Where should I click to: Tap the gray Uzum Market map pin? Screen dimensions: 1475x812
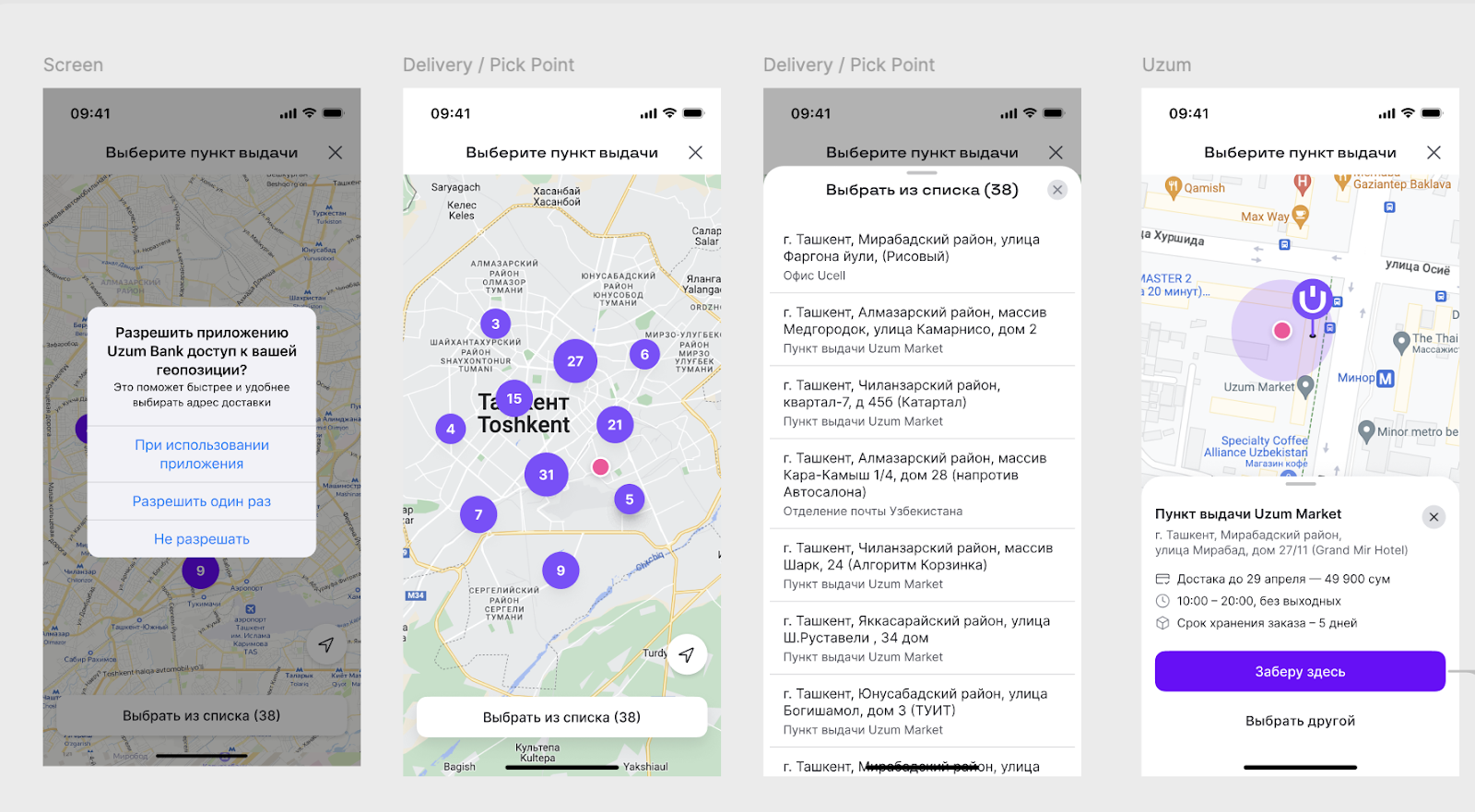coord(1305,386)
